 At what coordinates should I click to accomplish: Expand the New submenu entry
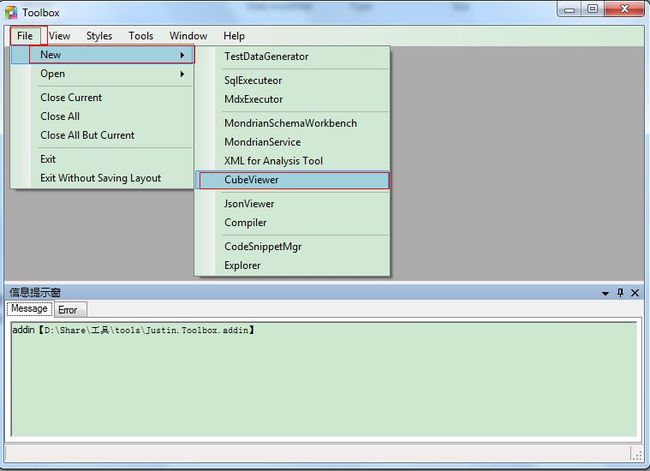(x=102, y=55)
